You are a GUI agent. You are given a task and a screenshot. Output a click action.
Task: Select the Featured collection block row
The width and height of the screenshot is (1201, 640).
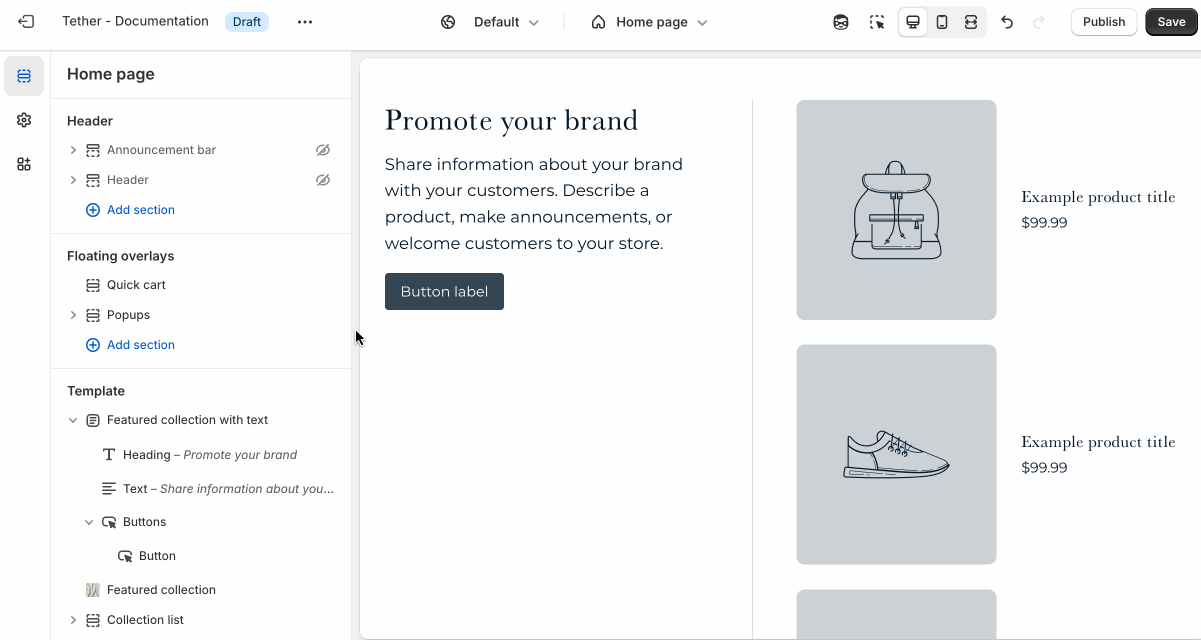pos(200,590)
